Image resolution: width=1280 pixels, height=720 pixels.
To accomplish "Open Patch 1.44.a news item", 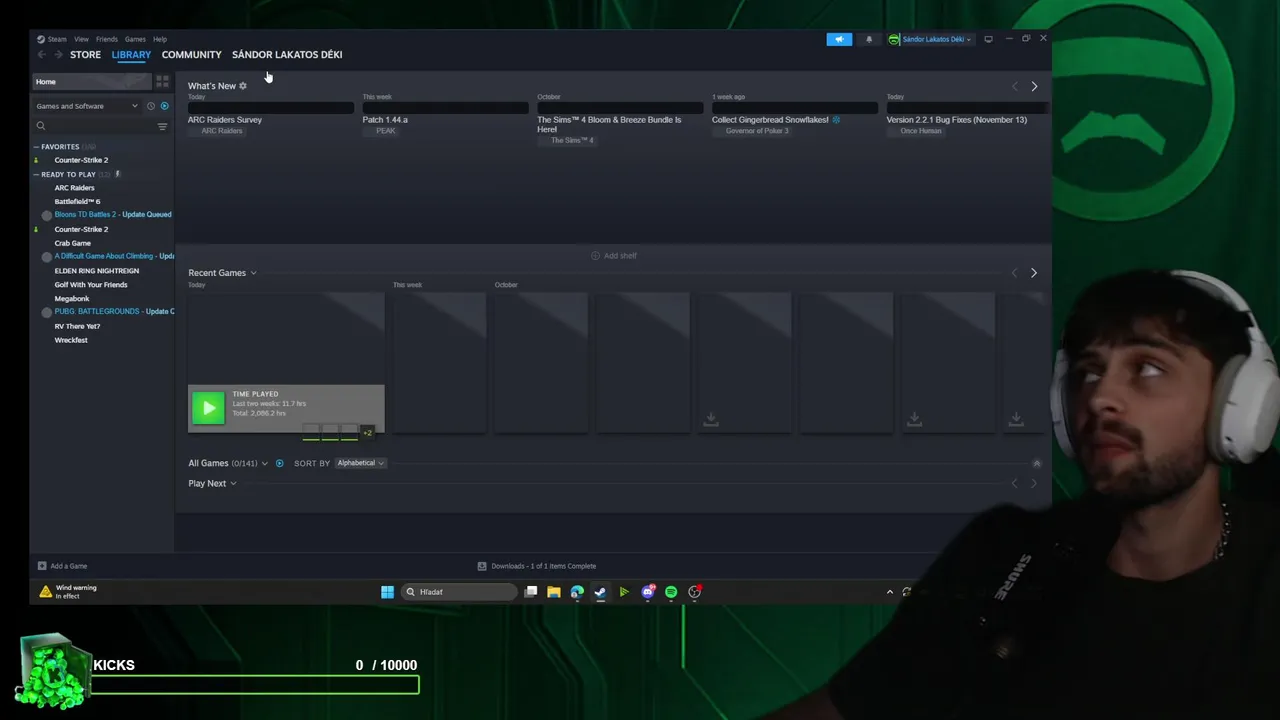I will point(385,120).
